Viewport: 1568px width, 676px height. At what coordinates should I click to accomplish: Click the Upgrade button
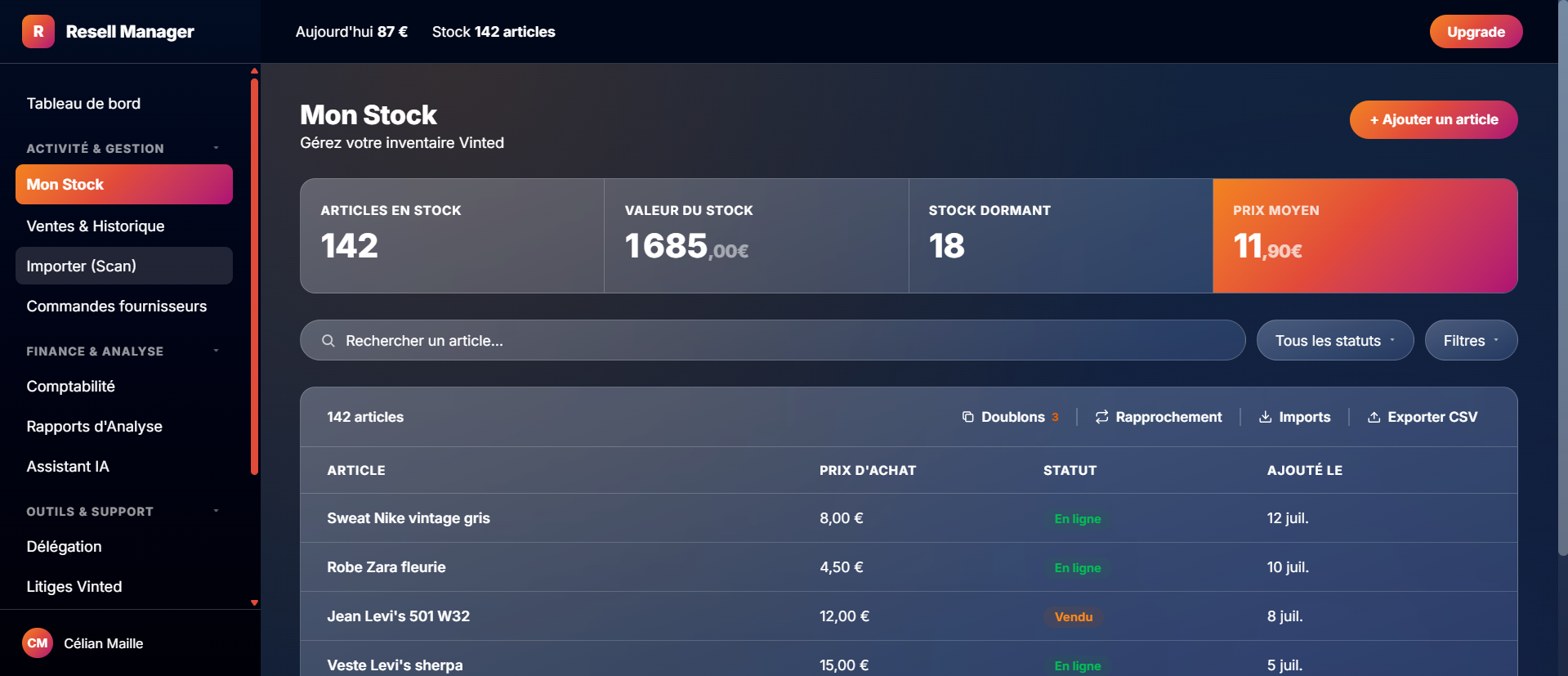(1476, 32)
